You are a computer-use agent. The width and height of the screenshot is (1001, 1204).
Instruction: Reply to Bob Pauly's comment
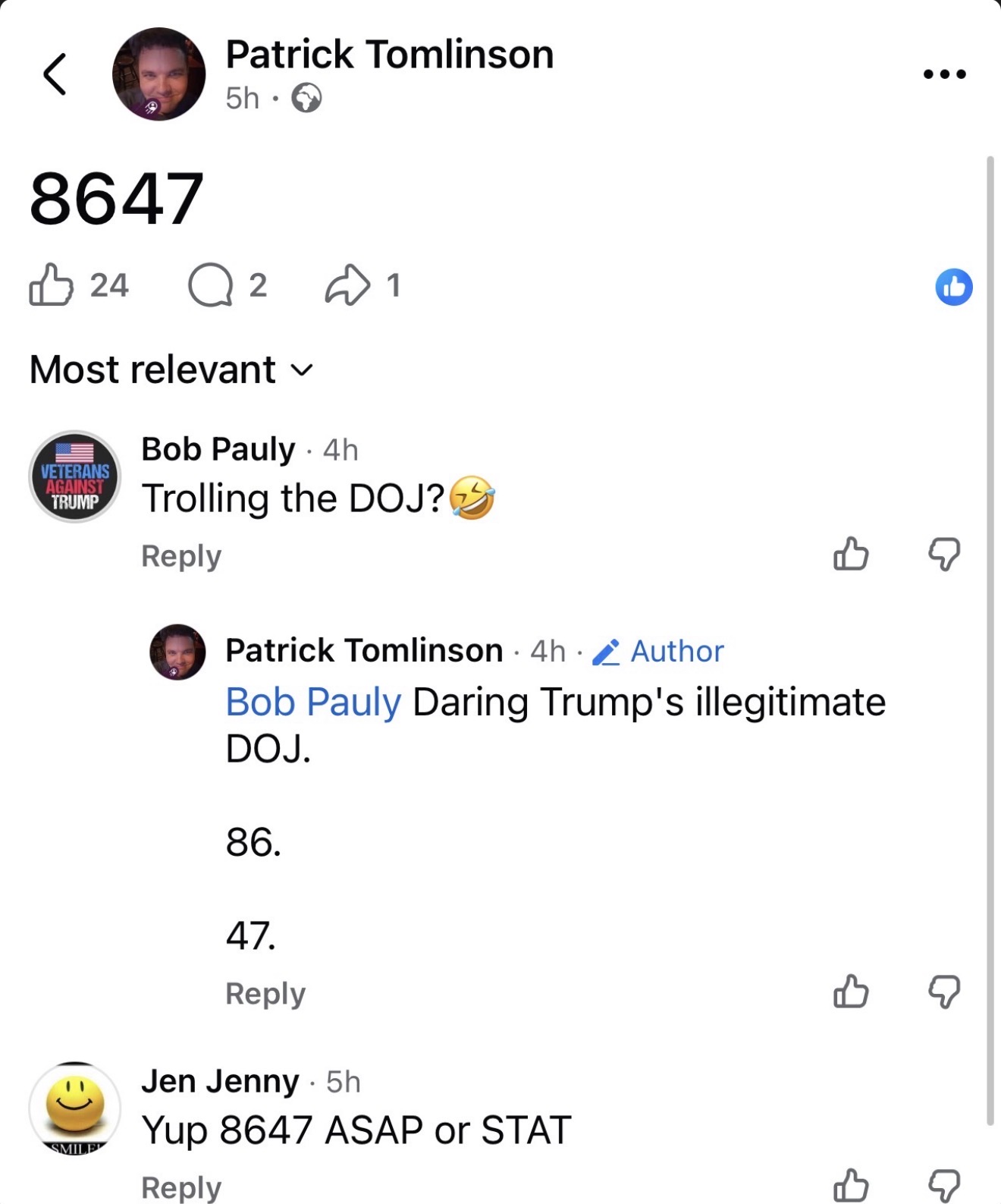[x=181, y=556]
